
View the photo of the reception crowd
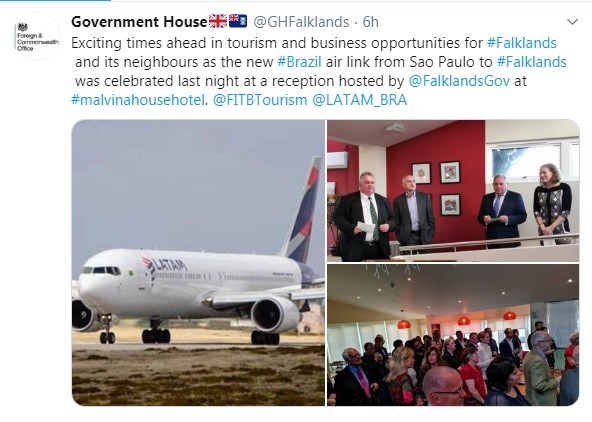453,335
